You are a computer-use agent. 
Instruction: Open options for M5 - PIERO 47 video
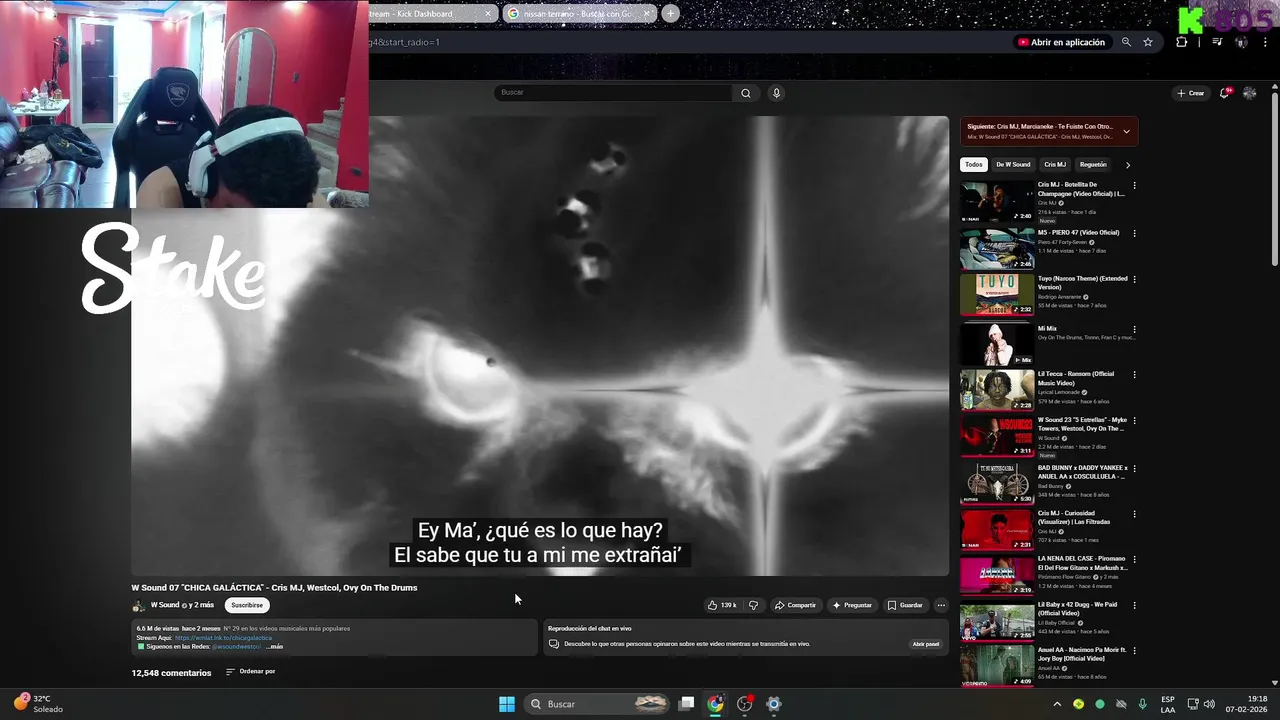(1134, 234)
